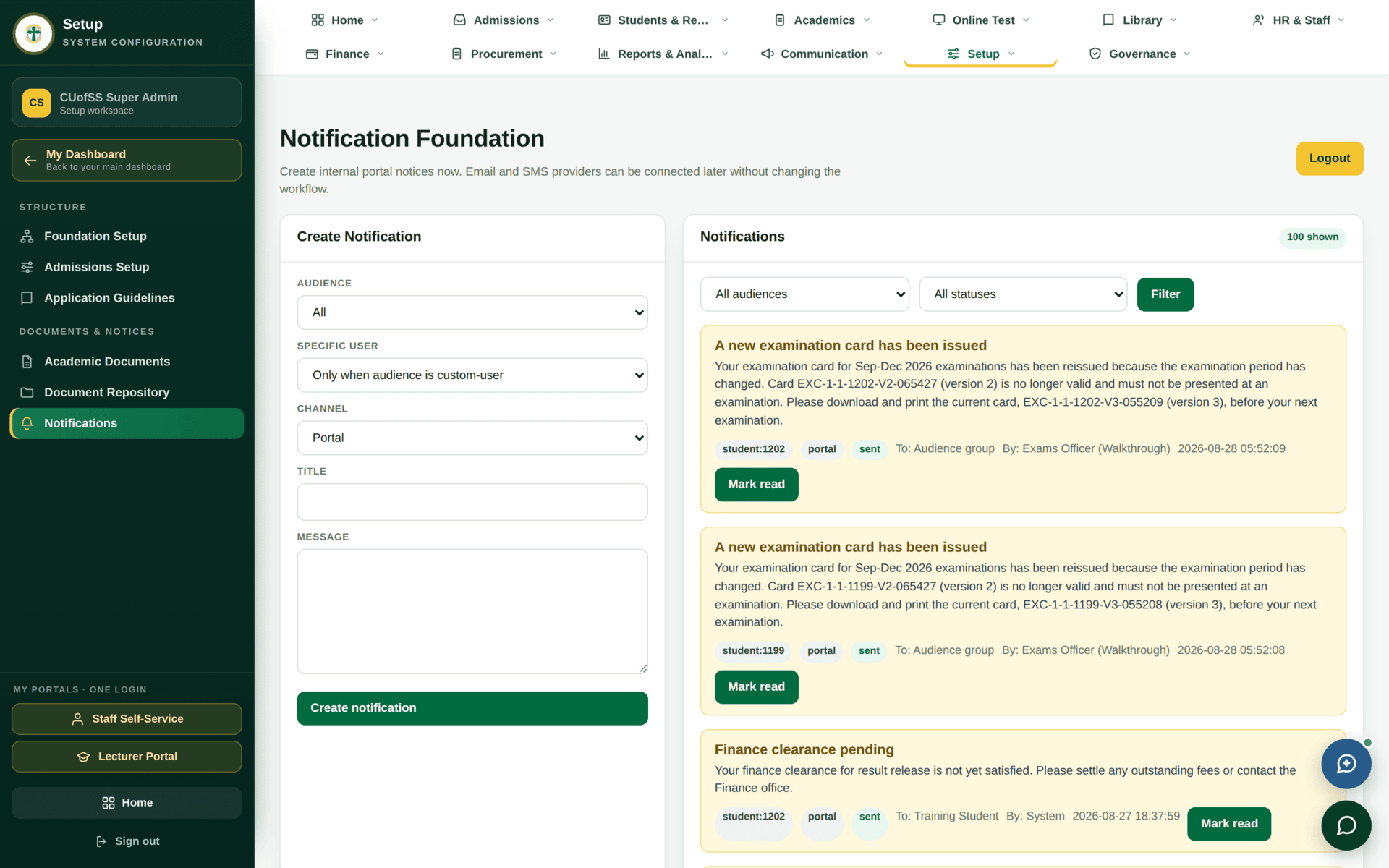Click the Reports & Analytics bar chart icon
The image size is (1389, 868).
point(604,54)
